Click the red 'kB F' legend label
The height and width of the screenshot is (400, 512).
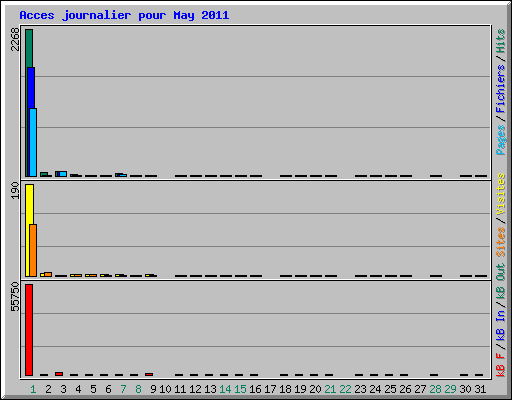(501, 365)
